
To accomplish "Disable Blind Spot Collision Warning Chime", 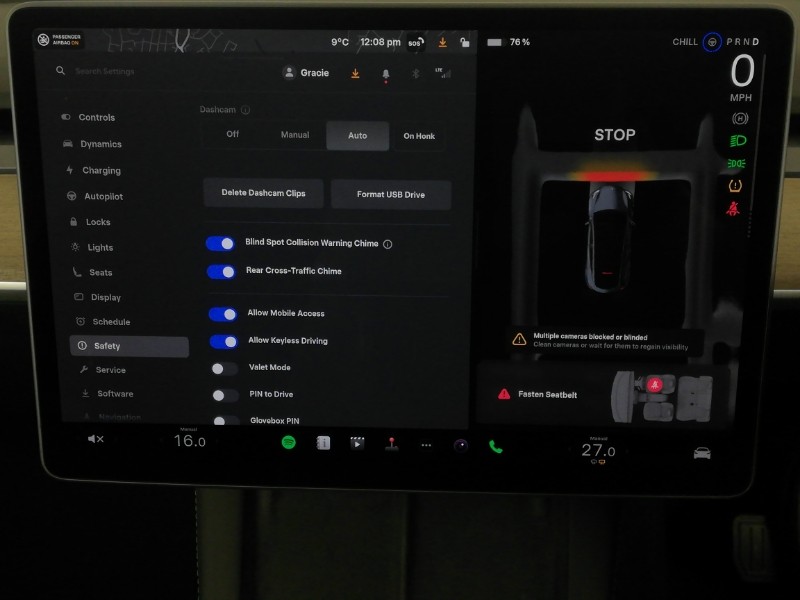I will (222, 243).
